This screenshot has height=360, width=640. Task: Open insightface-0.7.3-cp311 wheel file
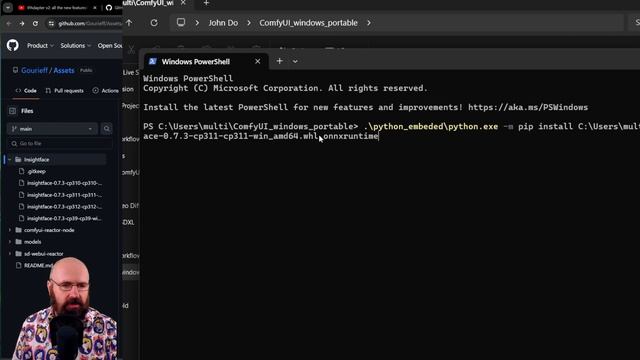(64, 195)
